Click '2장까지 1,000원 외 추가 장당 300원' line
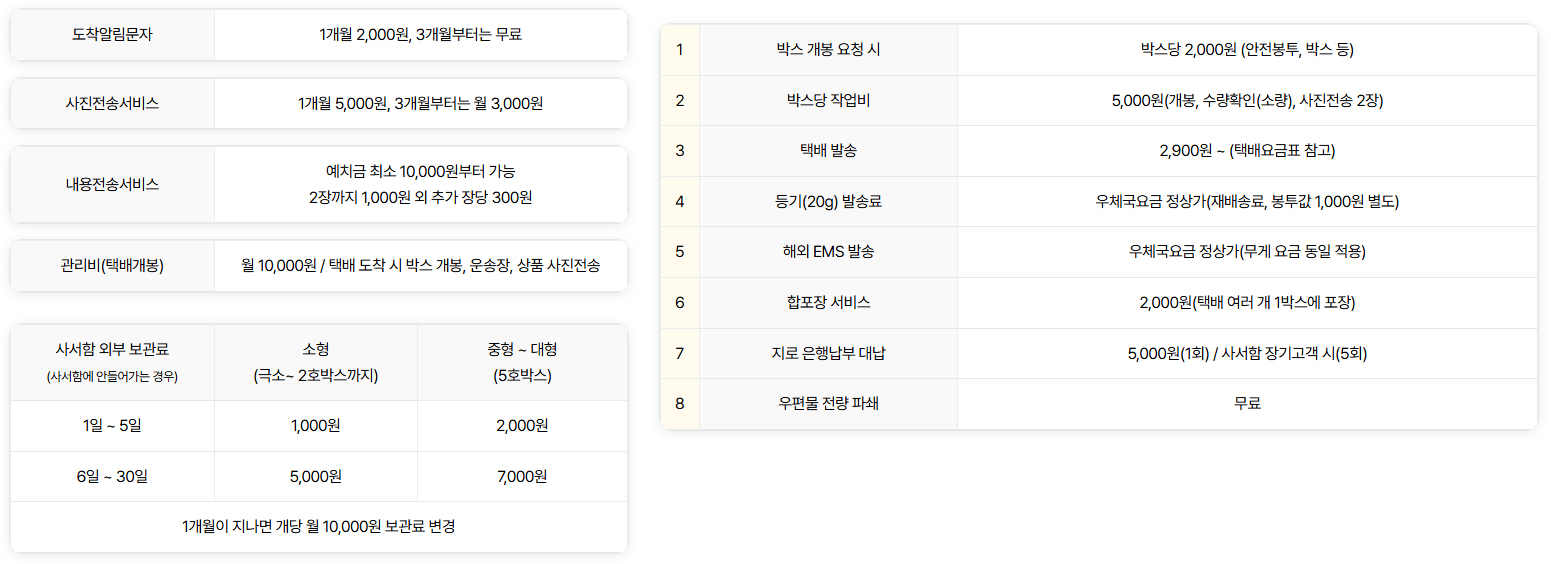Image resolution: width=1551 pixels, height=564 pixels. pos(421,197)
